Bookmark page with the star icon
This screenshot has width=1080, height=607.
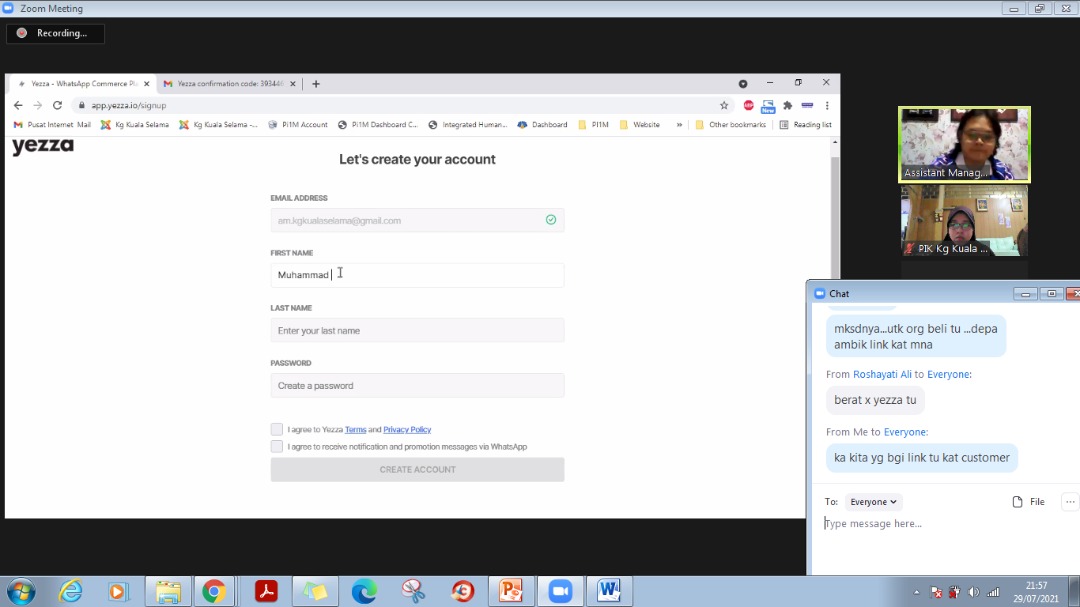(724, 105)
